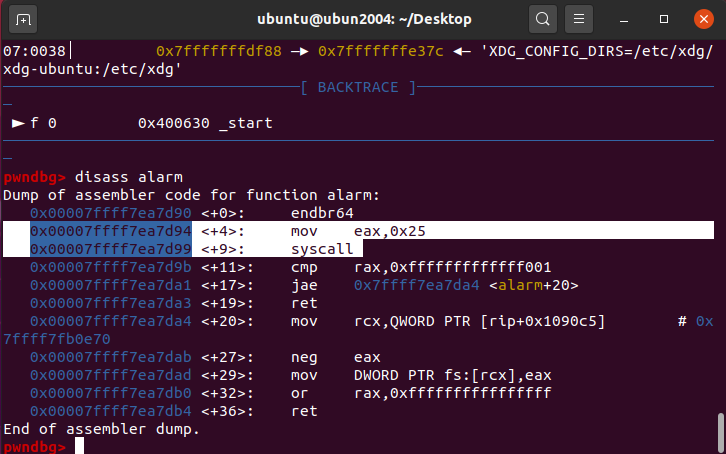
Task: Click the vertical scrollbar thumb
Action: click(x=719, y=431)
